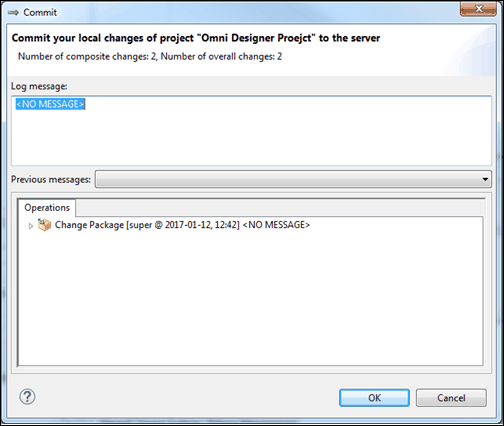Click the Commit arrow icon in title bar
This screenshot has width=504, height=426.
(13, 13)
